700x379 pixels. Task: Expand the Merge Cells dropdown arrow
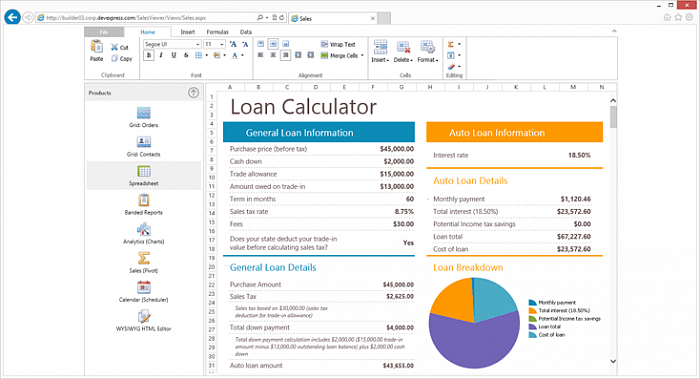pyautogui.click(x=362, y=55)
